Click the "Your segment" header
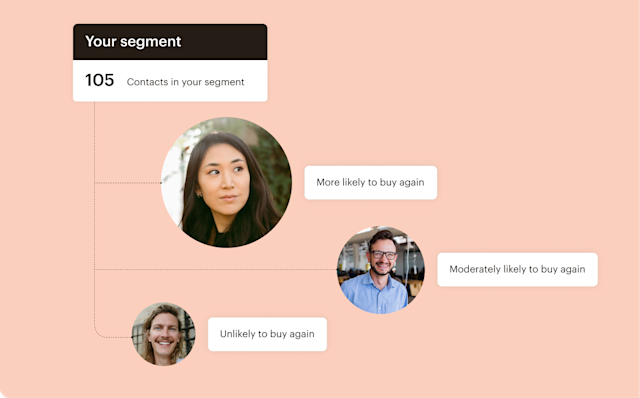The width and height of the screenshot is (640, 398). tap(170, 42)
